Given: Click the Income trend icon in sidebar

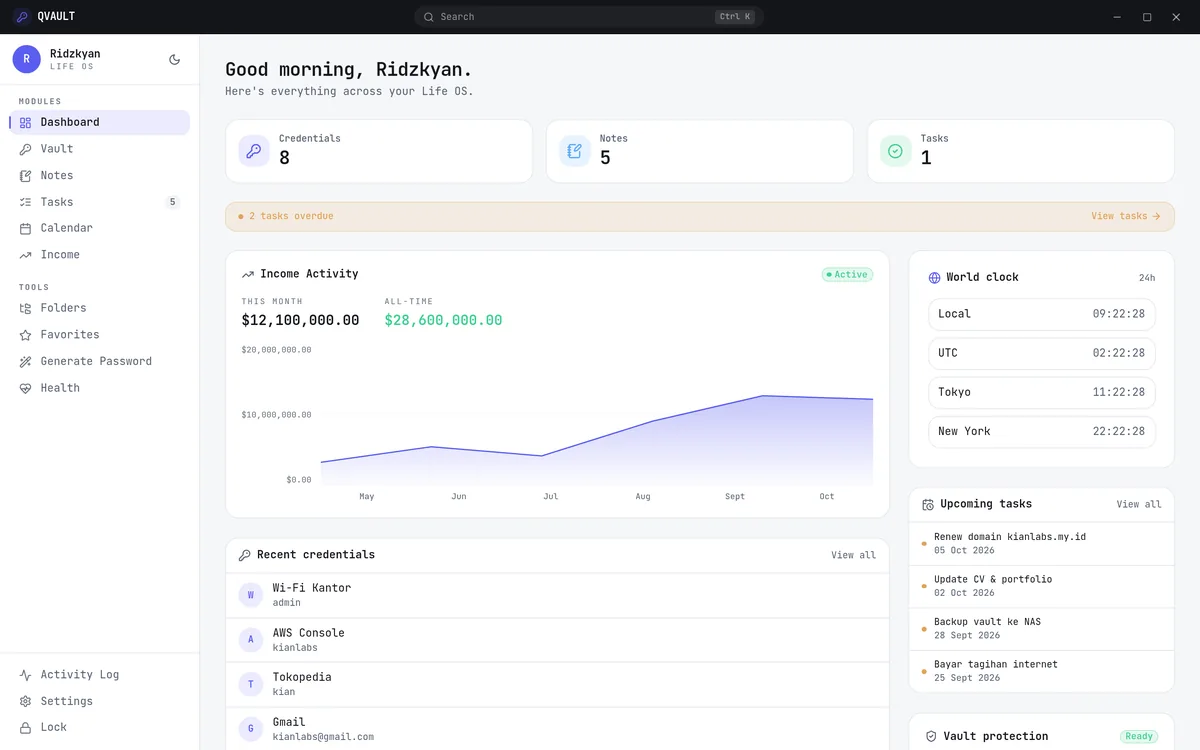Looking at the screenshot, I should point(26,255).
